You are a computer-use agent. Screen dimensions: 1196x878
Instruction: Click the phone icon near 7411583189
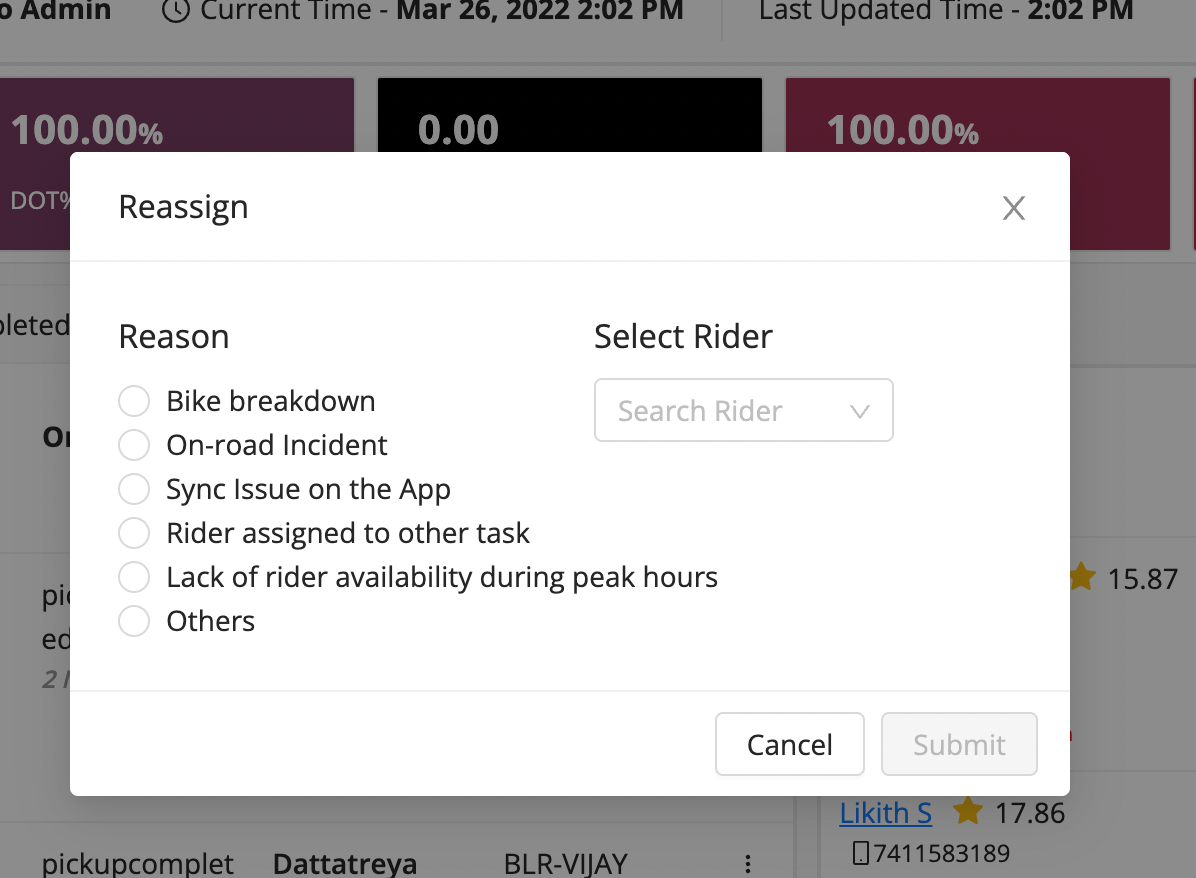tap(860, 853)
